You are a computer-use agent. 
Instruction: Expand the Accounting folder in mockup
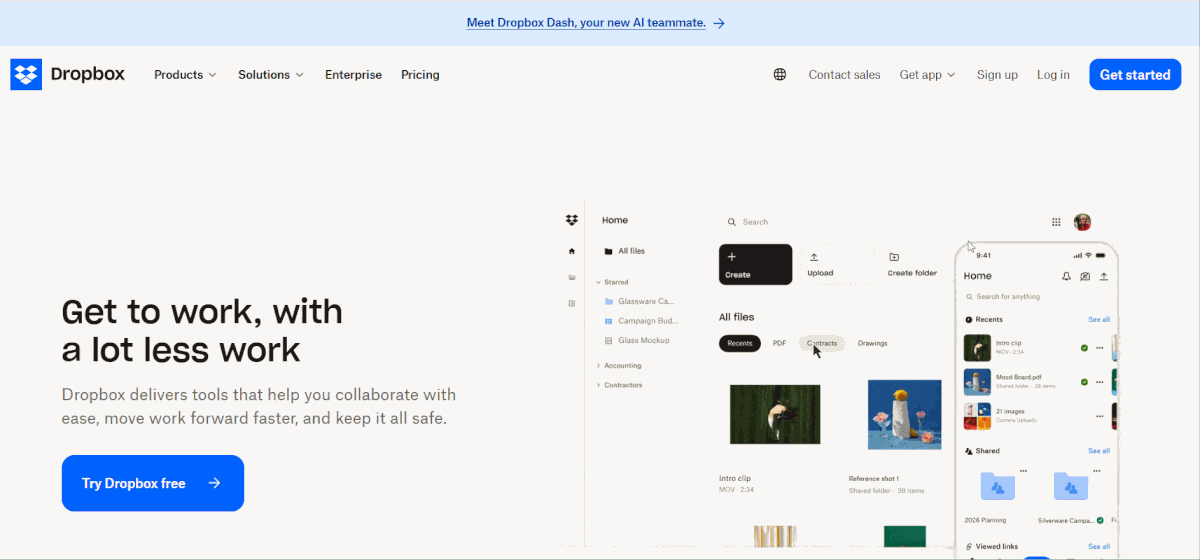598,366
